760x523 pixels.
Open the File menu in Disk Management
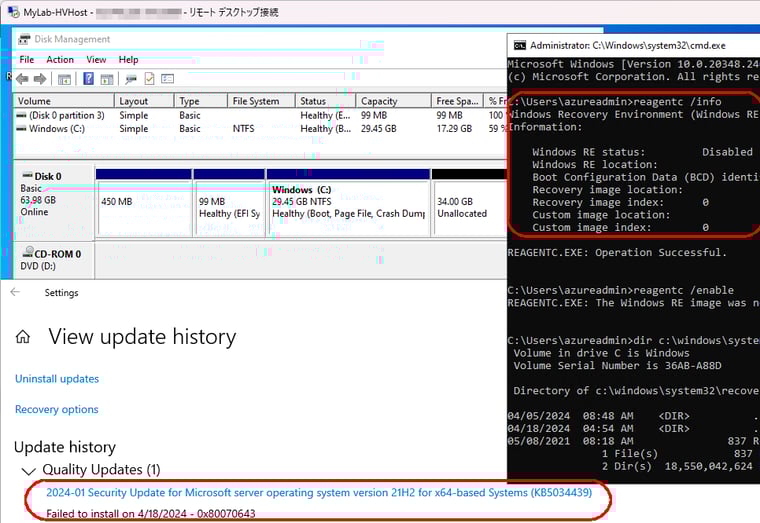[x=27, y=60]
